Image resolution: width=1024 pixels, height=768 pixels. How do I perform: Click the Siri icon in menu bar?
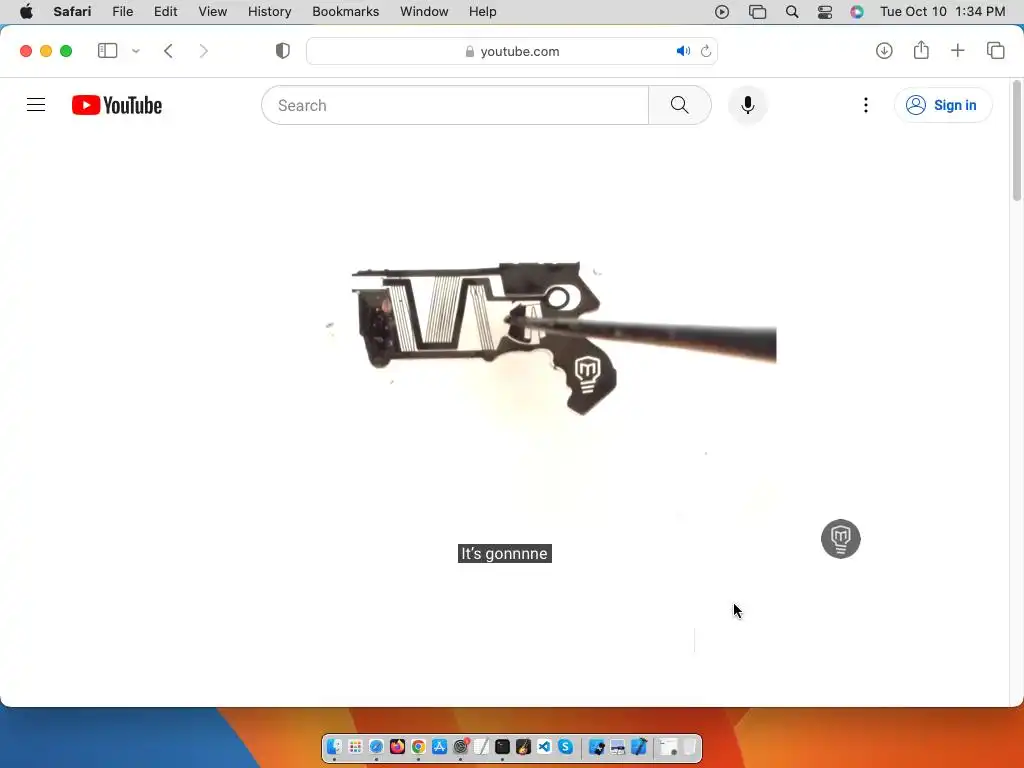click(857, 12)
